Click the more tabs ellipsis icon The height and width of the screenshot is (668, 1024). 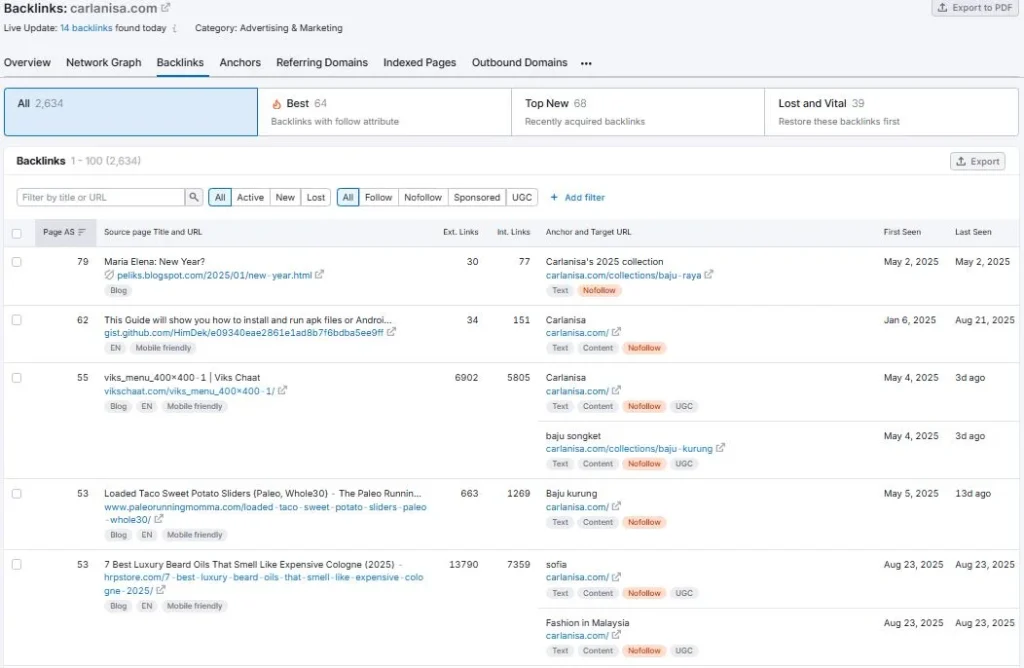(x=586, y=63)
